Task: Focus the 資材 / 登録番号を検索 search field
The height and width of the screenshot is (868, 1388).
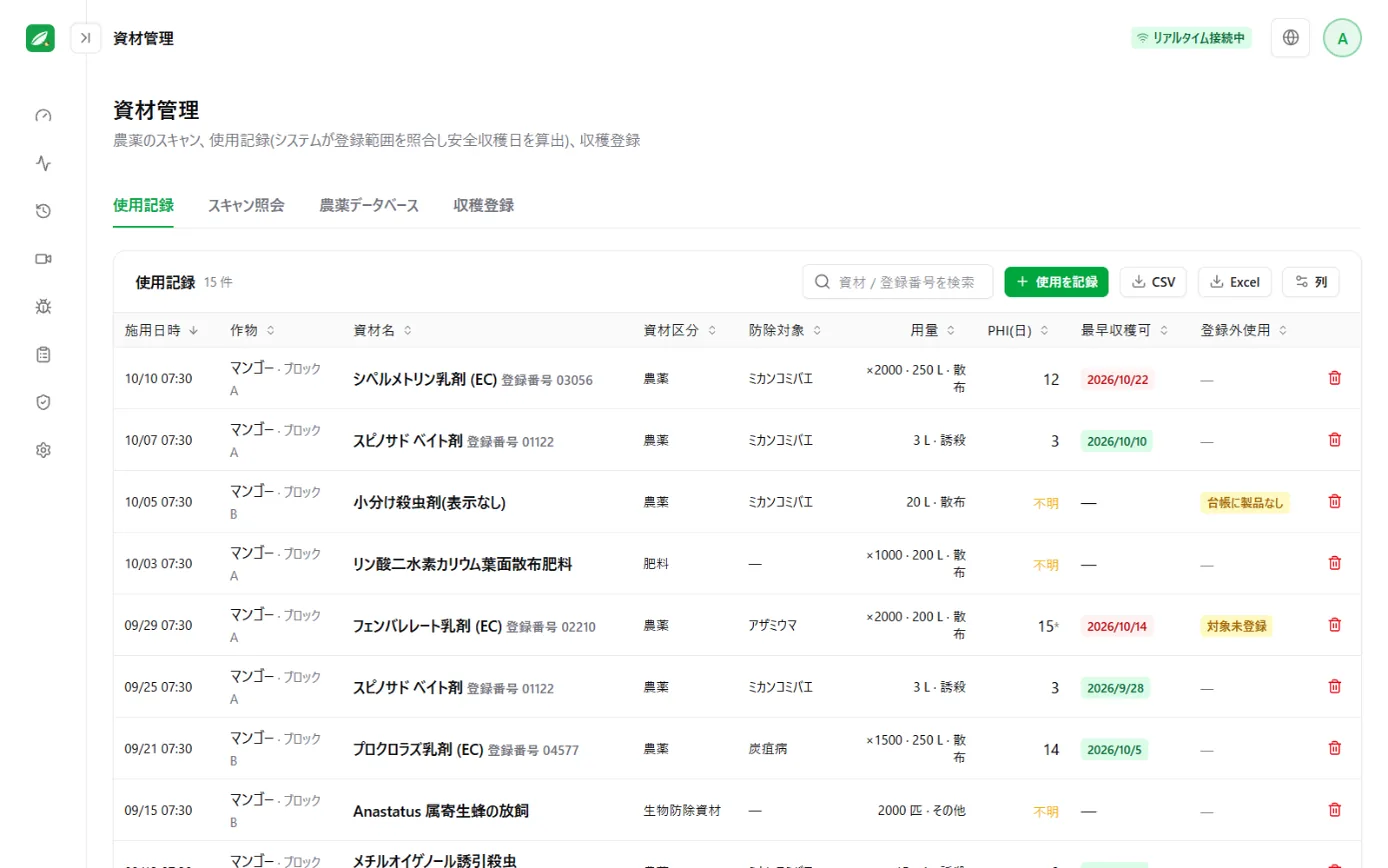Action: 898,282
